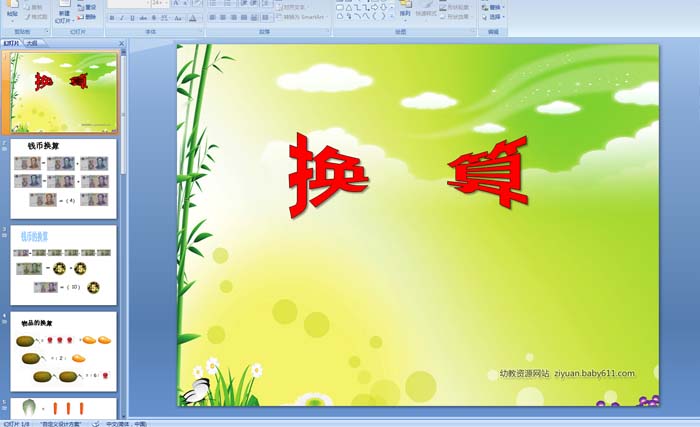The width and height of the screenshot is (700, 427).
Task: Toggle align text left
Action: [x=212, y=17]
